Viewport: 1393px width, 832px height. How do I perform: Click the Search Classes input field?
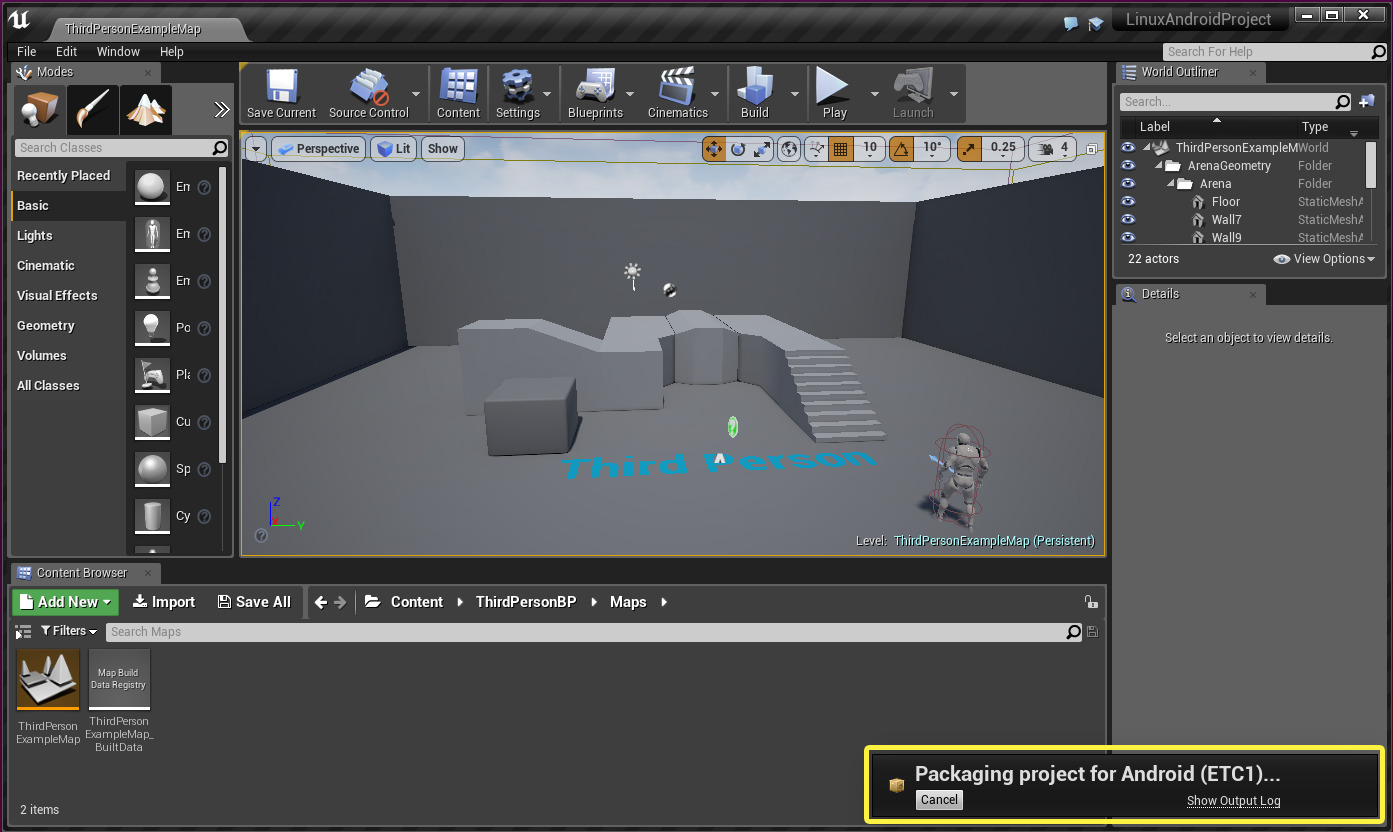coord(113,148)
